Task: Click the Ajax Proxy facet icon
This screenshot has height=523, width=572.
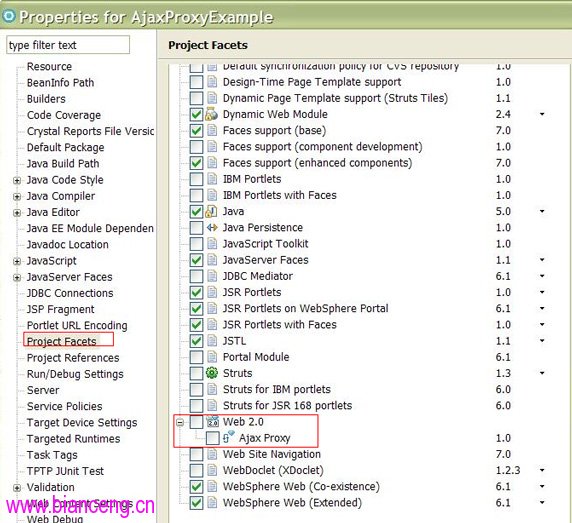Action: coord(228,438)
